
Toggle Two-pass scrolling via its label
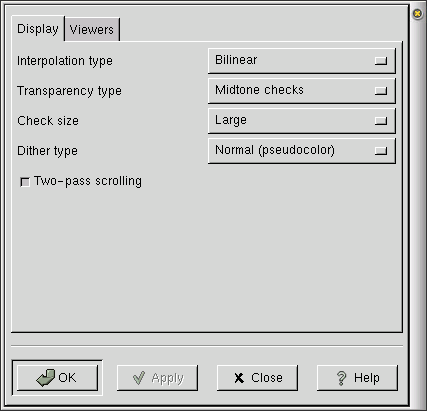(x=88, y=181)
